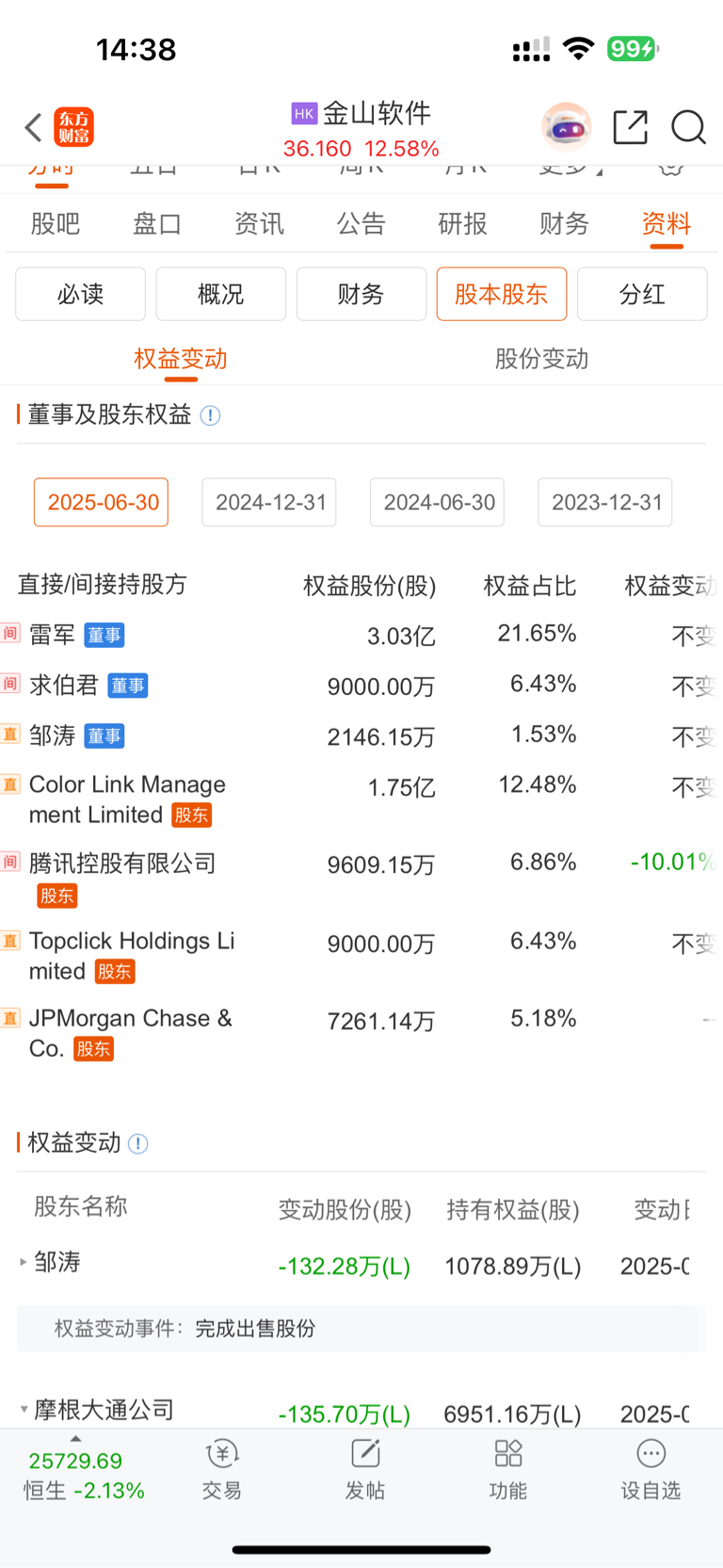Tap the 完成出售股份 event text
The height and width of the screenshot is (1568, 723).
pyautogui.click(x=255, y=1329)
